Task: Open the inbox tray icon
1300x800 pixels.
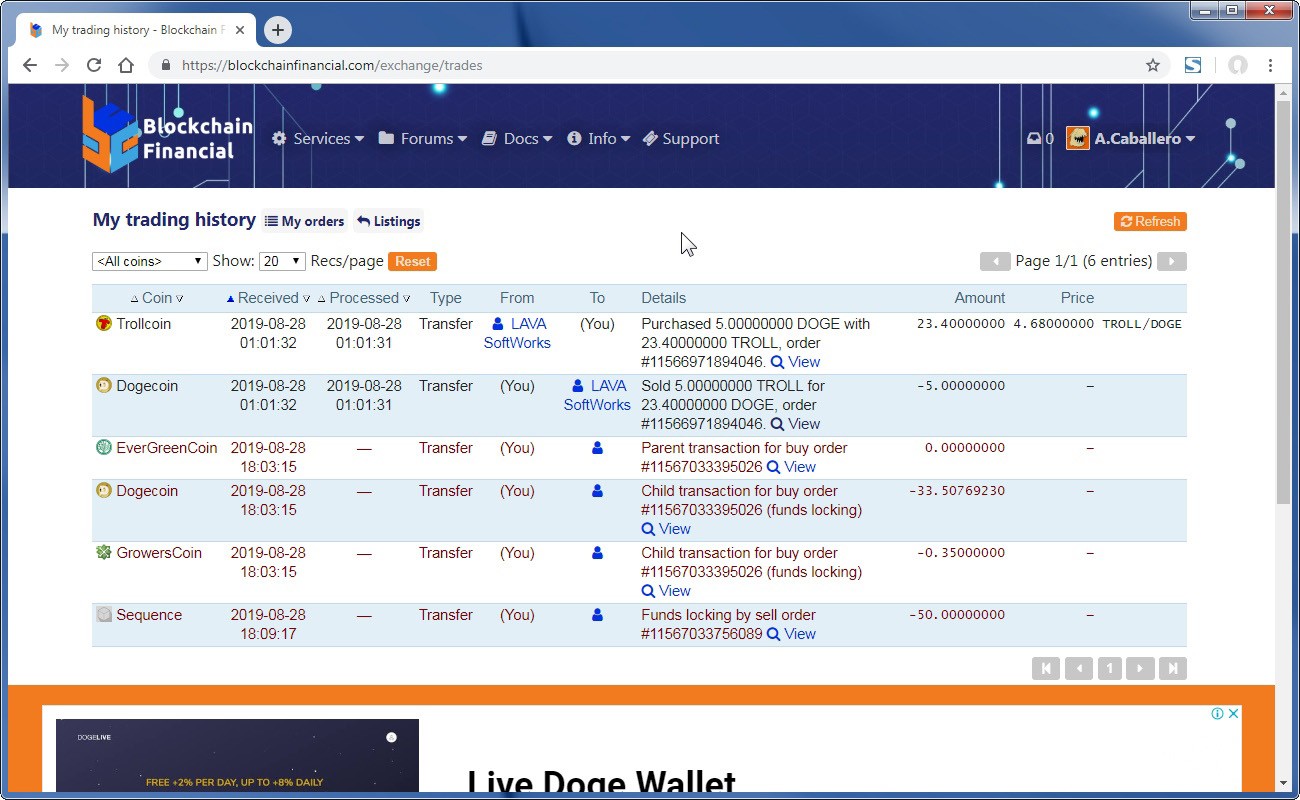Action: (x=1034, y=139)
